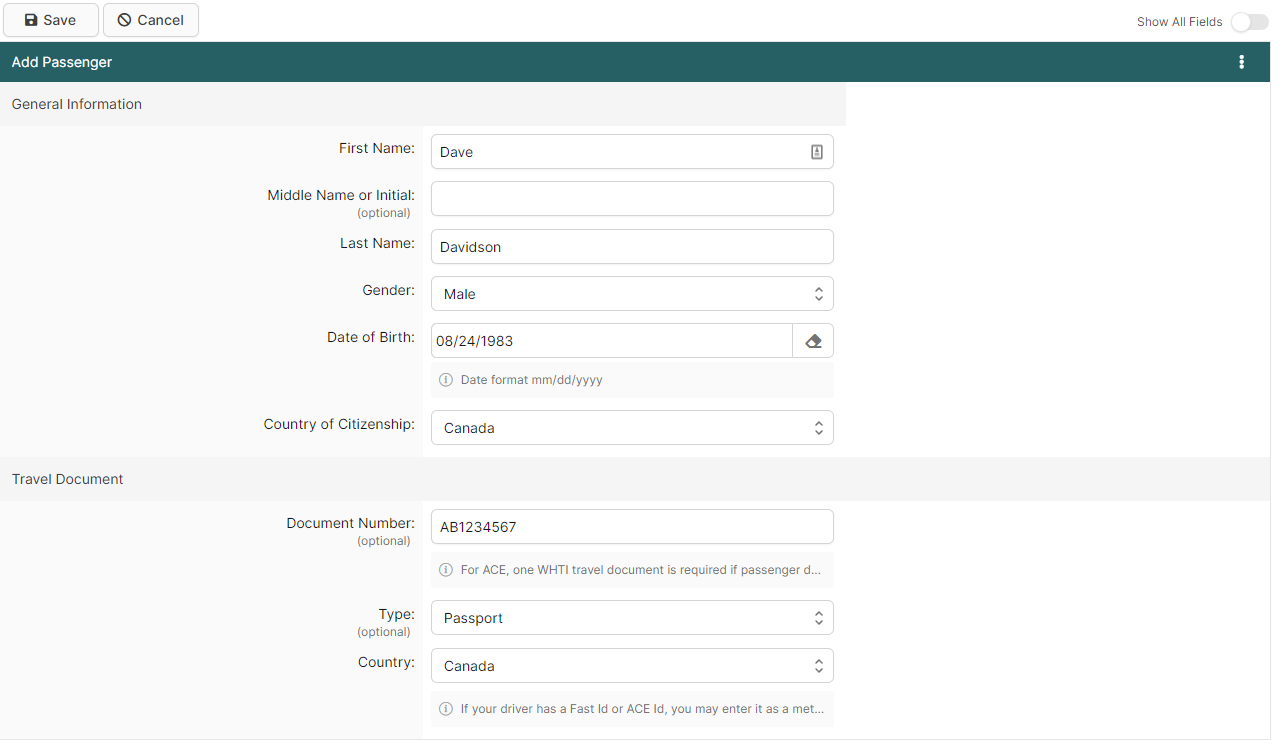Expand the Country of Citizenship dropdown

[x=632, y=428]
